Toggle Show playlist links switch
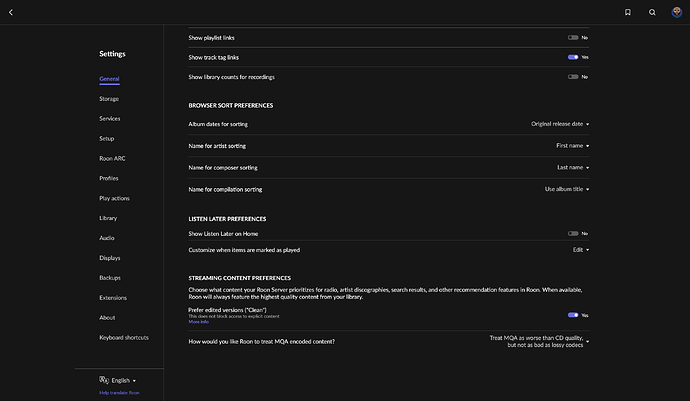This screenshot has height=401, width=690. point(573,37)
